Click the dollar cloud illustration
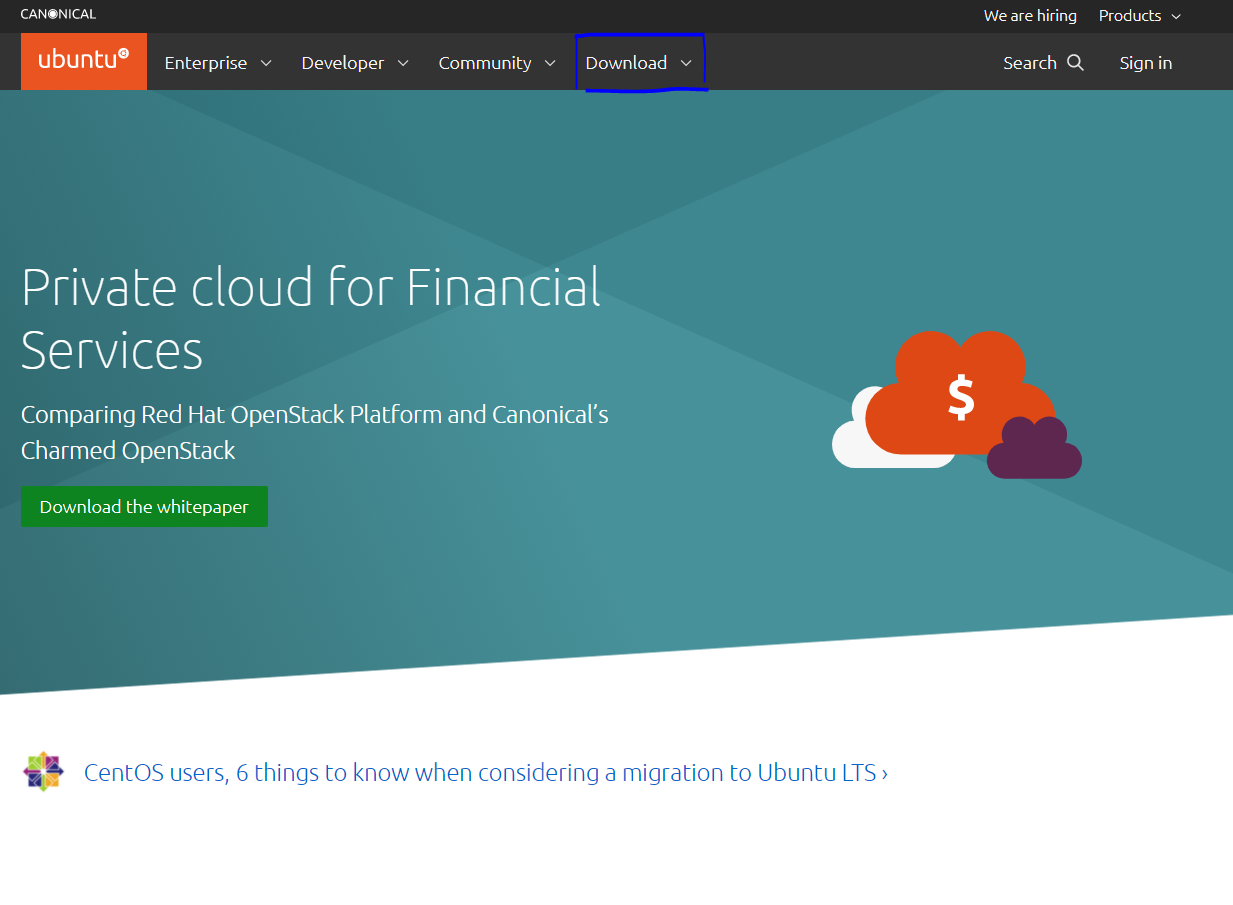Screen dimensions: 1233x905 click(x=957, y=404)
